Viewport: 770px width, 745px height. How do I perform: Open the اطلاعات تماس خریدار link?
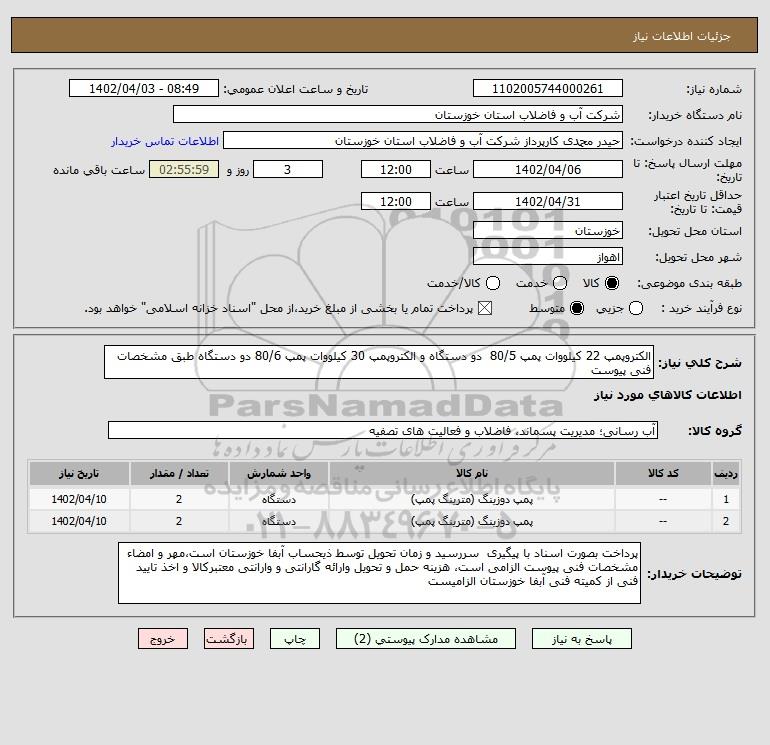point(165,141)
